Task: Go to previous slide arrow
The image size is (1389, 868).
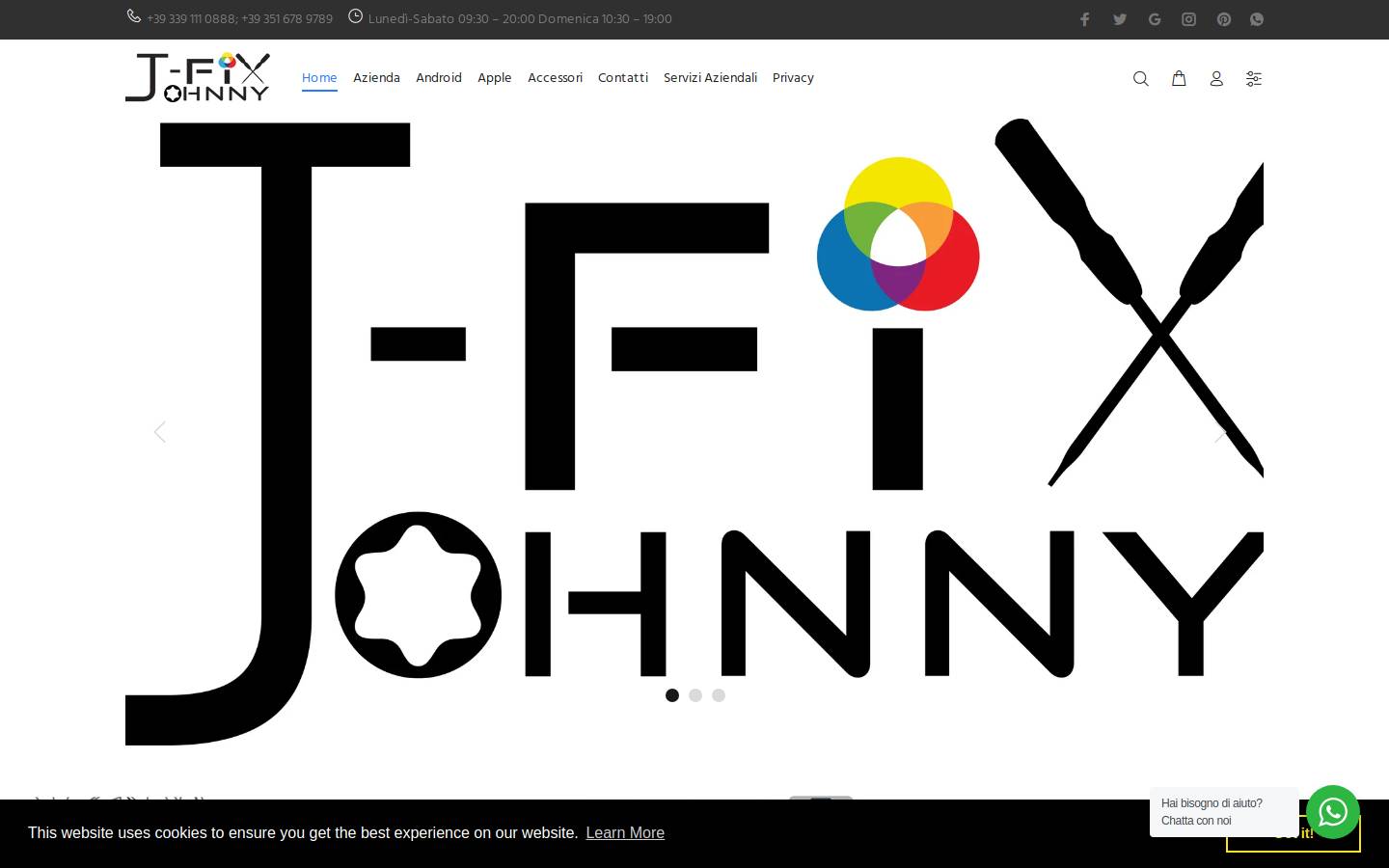Action: [160, 432]
